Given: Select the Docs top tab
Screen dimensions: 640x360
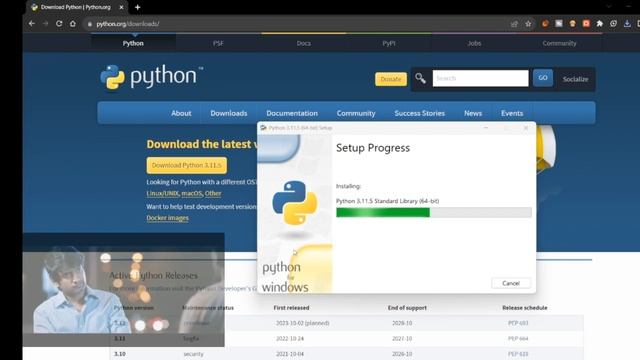Looking at the screenshot, I should click(304, 43).
